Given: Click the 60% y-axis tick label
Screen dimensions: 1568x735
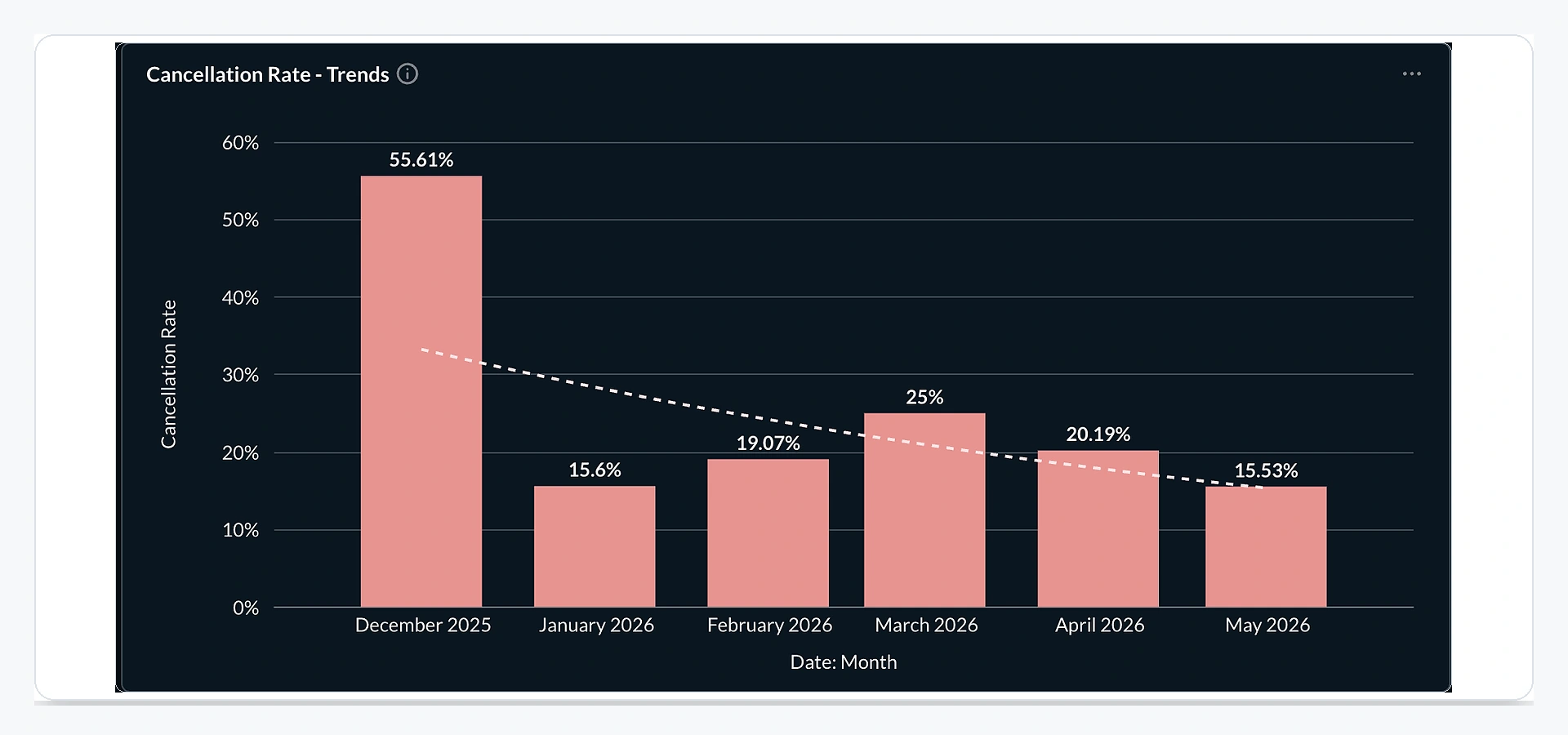Looking at the screenshot, I should pyautogui.click(x=240, y=143).
